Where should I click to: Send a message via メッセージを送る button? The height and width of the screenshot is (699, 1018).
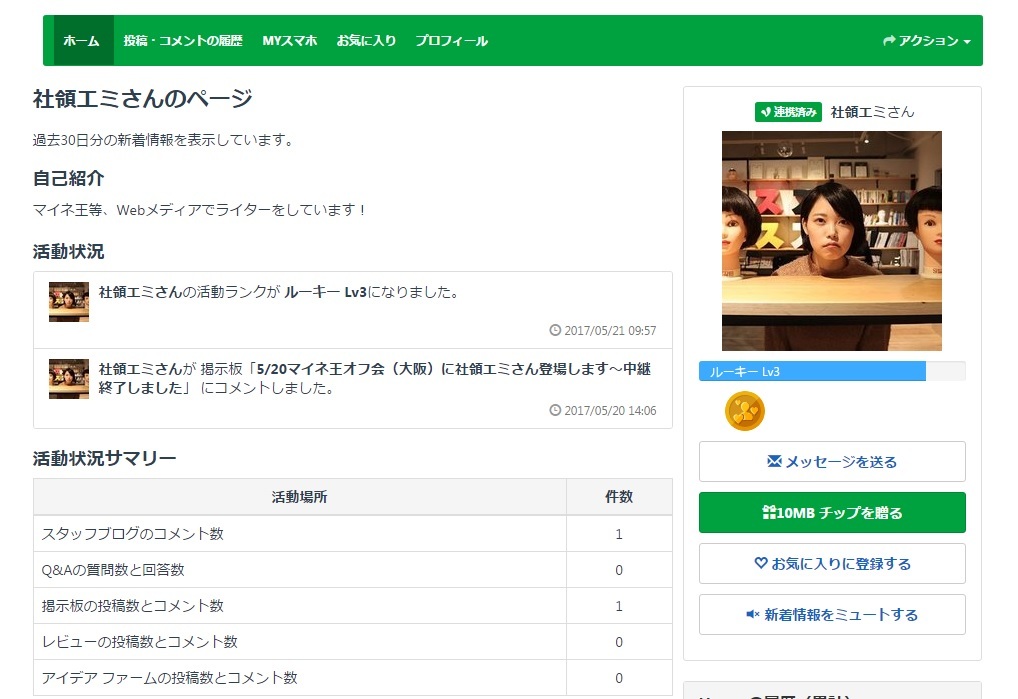831,462
